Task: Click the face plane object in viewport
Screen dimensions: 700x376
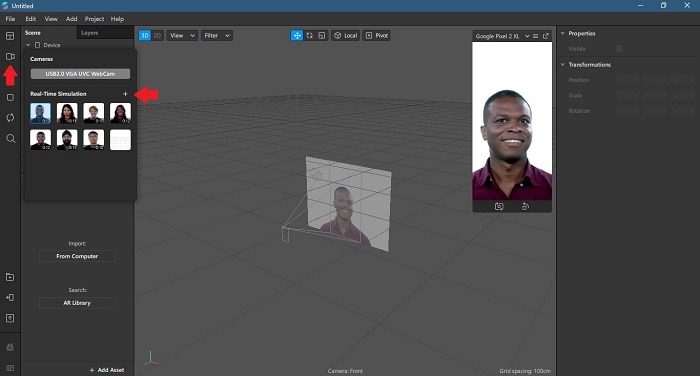Action: click(348, 203)
